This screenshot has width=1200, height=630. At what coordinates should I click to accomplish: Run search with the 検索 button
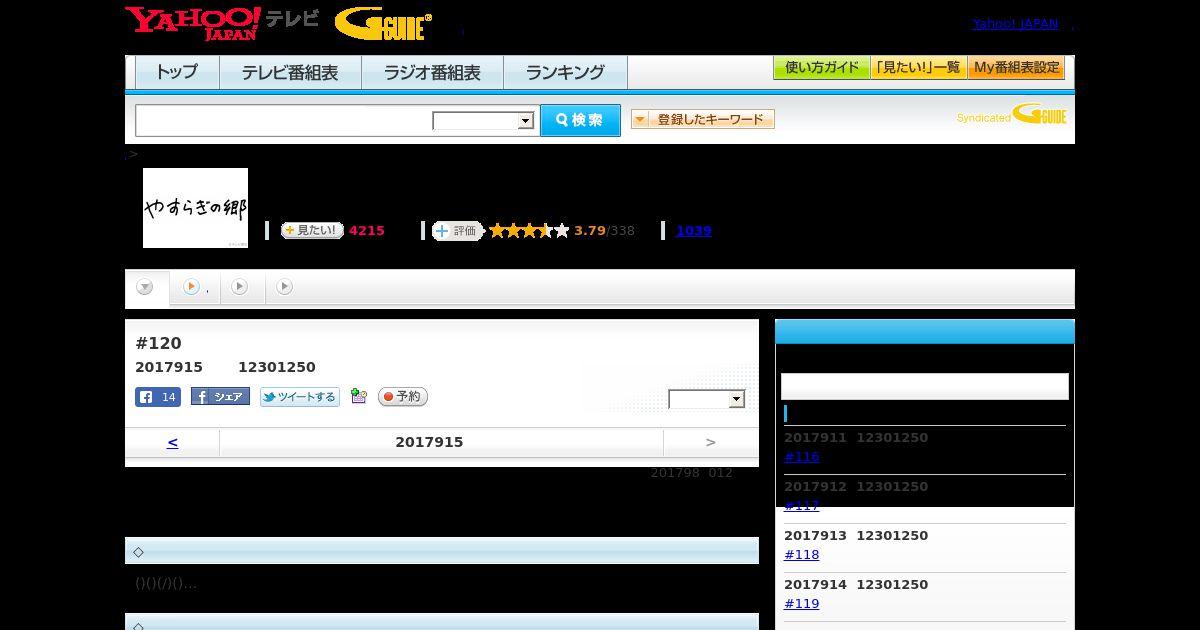[x=580, y=120]
